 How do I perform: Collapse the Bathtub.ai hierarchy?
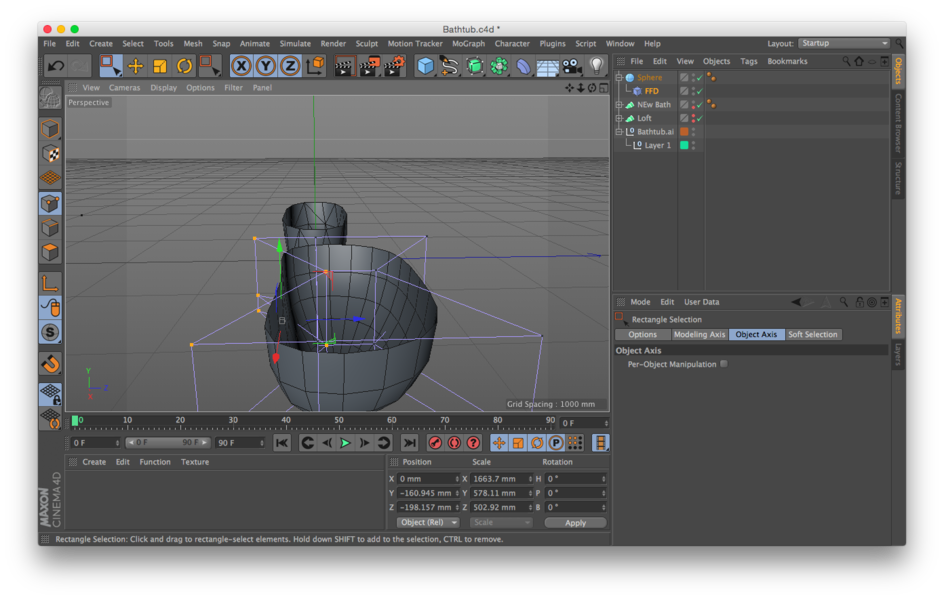pos(619,131)
